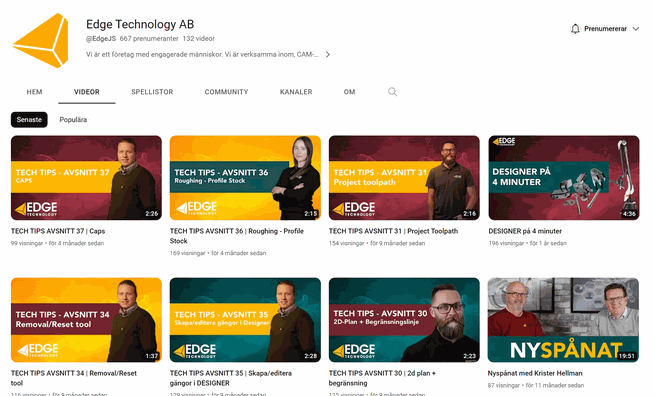
Task: Open the channel search magnifier icon
Action: coord(392,92)
